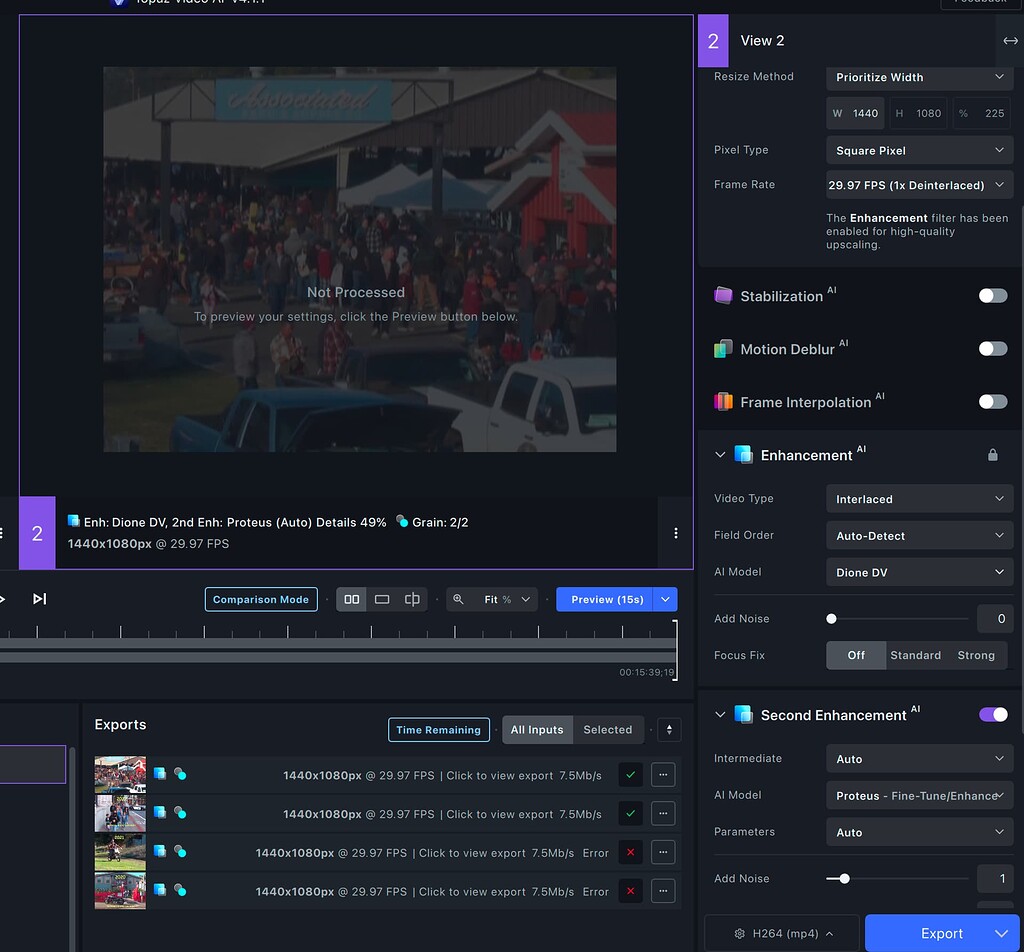
Task: Select the side-by-side comparison view icon
Action: (351, 598)
